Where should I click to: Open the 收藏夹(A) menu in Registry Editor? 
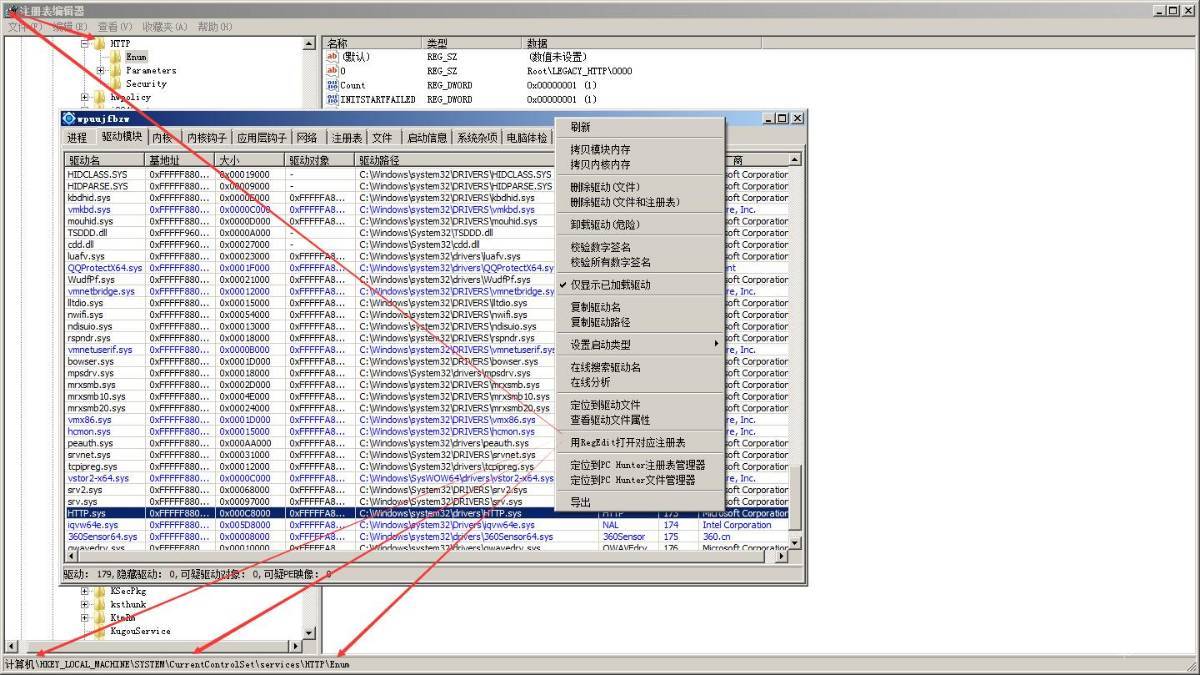click(164, 27)
